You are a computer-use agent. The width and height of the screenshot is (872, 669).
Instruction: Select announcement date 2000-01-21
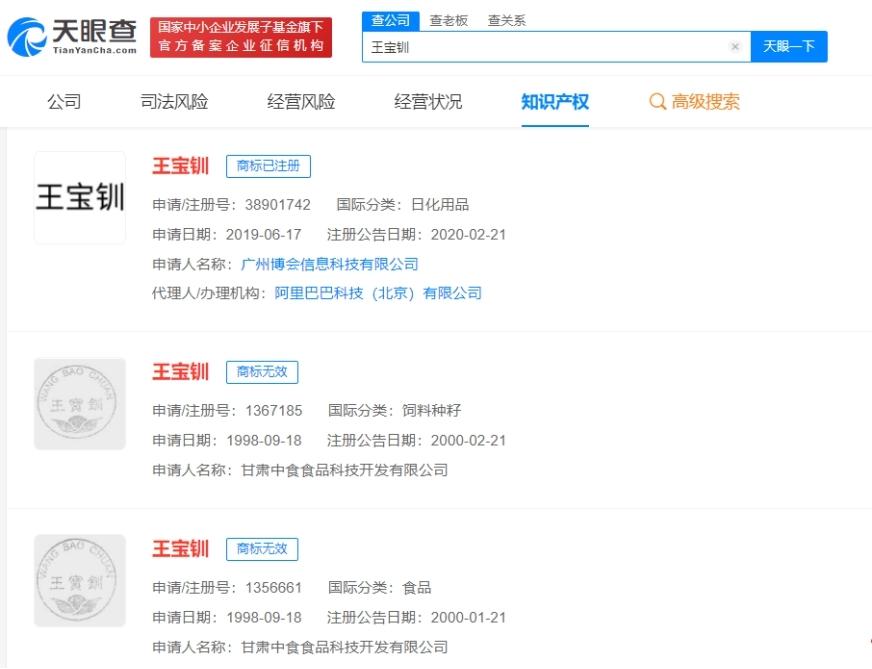(x=468, y=618)
